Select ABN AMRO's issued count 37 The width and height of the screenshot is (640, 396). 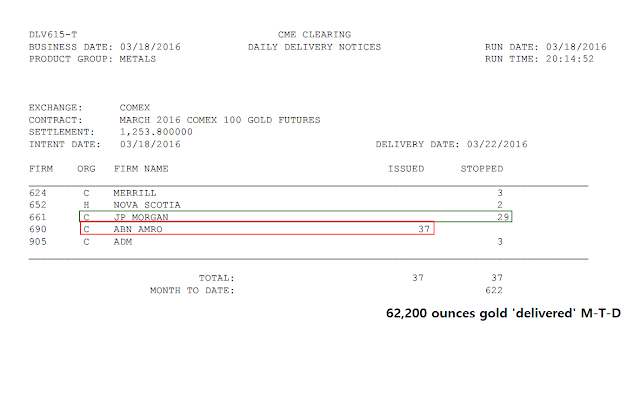[x=424, y=229]
